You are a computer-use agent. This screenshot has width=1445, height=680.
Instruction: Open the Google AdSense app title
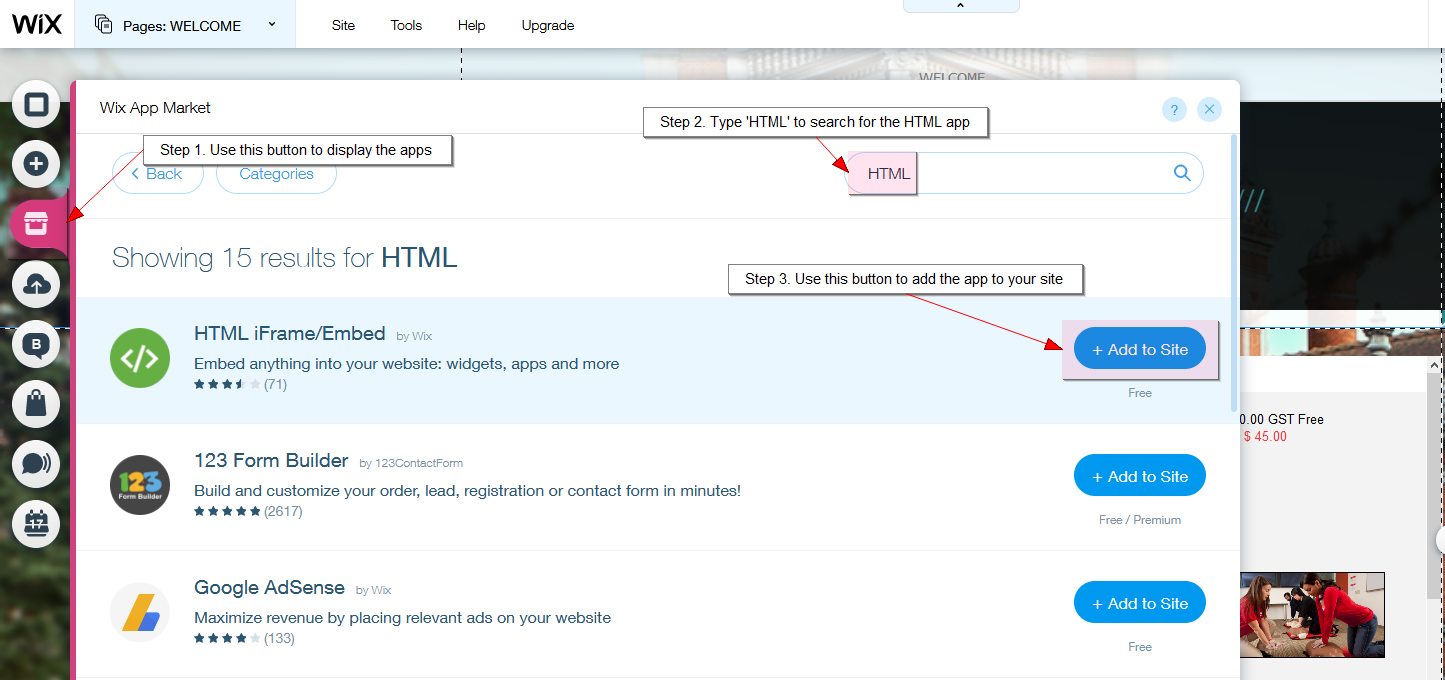(269, 588)
